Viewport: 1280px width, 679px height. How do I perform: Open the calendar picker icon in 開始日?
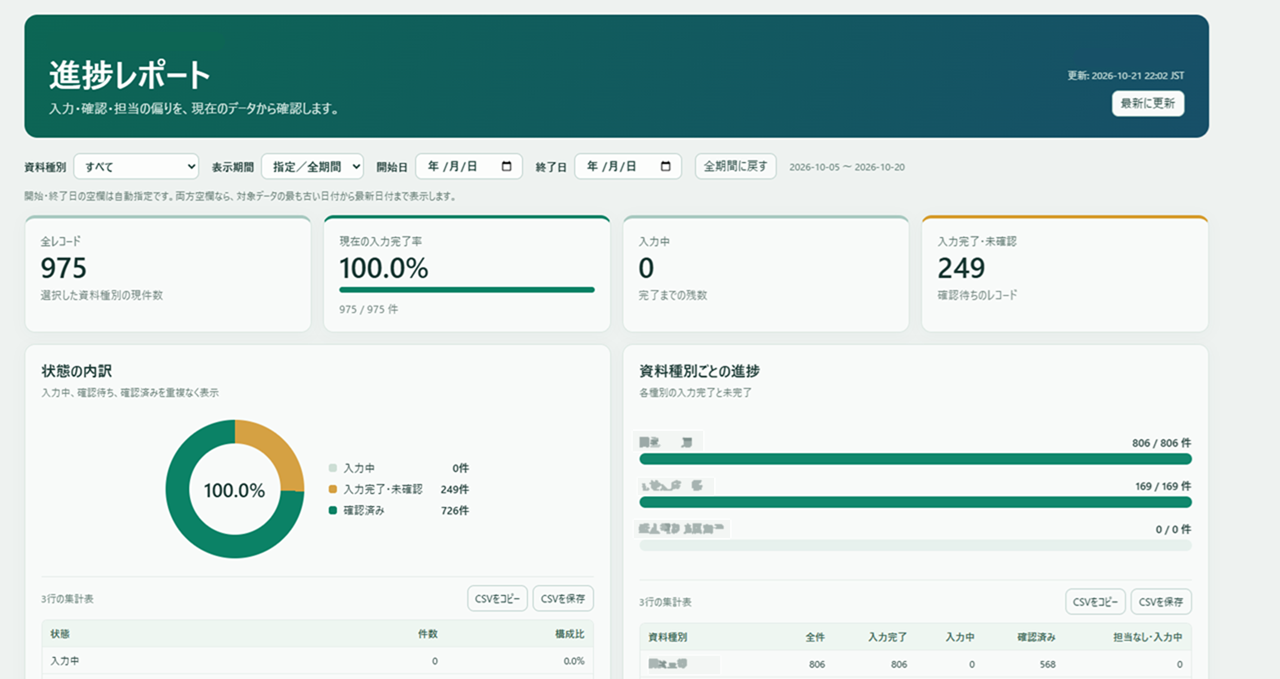(507, 166)
